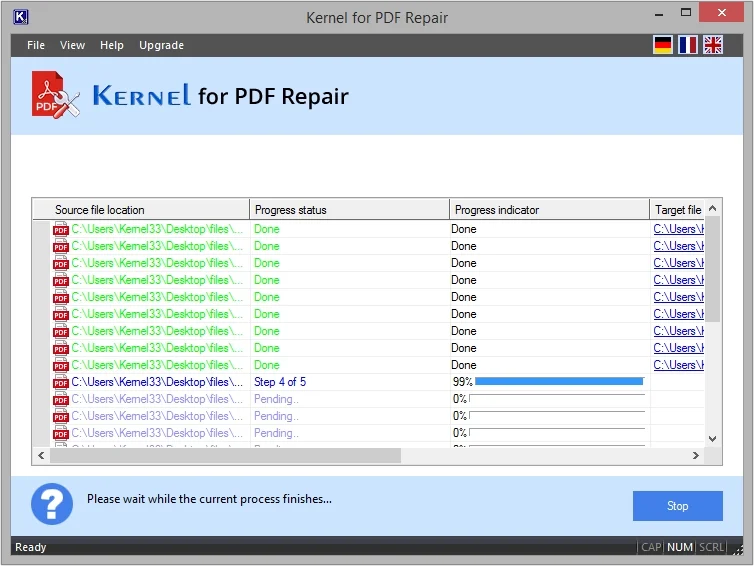
Task: Click the progress bar of the first Pending row
Action: coord(557,399)
